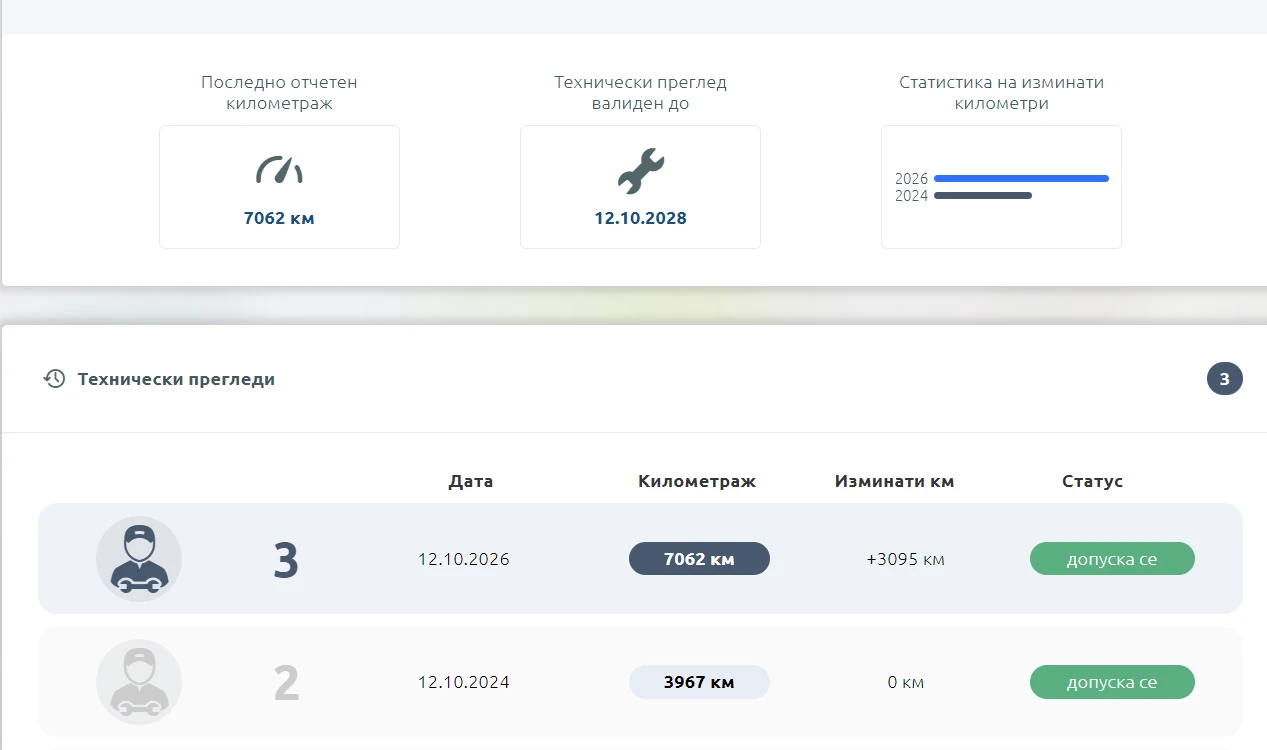Click the history clock icon beside Технически прегледи
Screen dimensions: 1267x750
[x=54, y=379]
